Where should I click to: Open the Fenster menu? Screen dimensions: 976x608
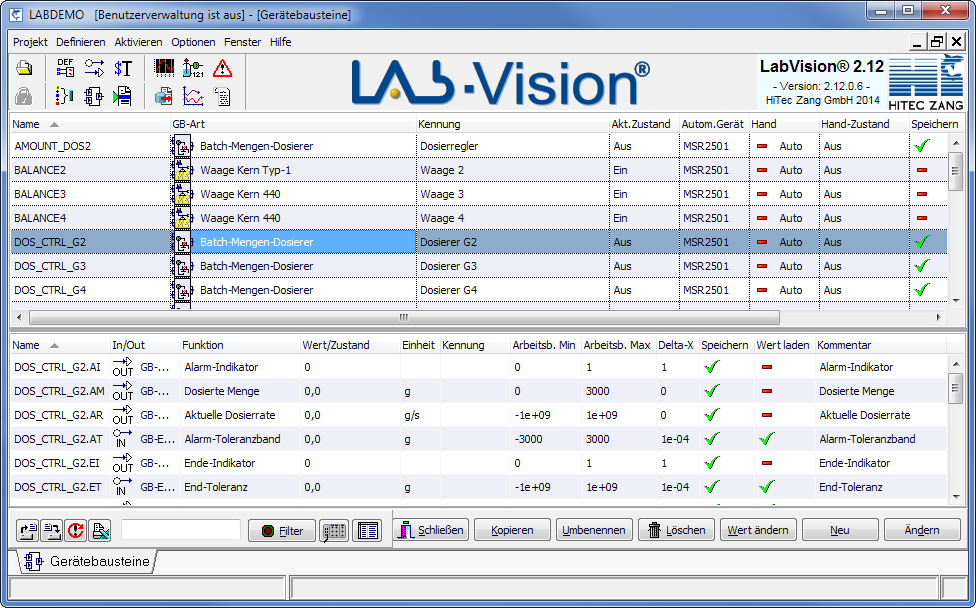click(242, 42)
